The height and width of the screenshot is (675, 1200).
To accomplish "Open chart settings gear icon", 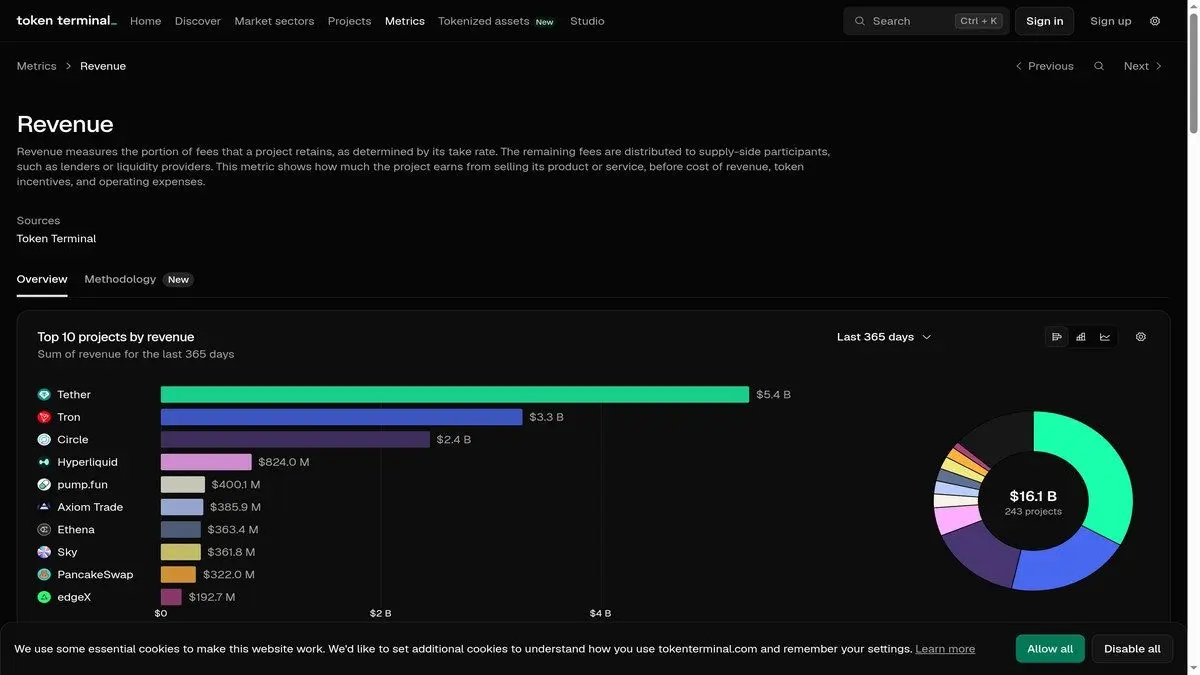I will pyautogui.click(x=1141, y=337).
